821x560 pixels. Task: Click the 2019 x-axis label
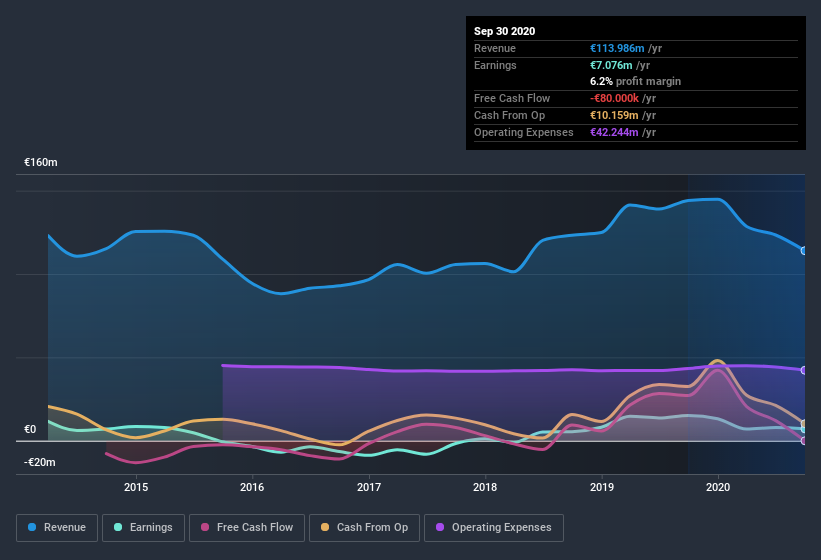pos(602,487)
